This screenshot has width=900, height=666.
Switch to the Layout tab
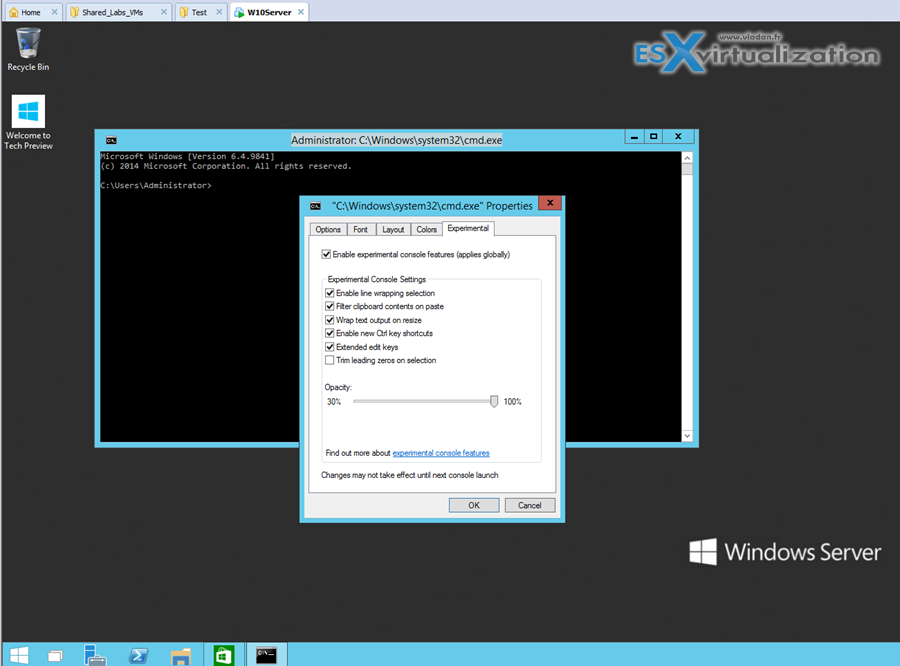[393, 229]
